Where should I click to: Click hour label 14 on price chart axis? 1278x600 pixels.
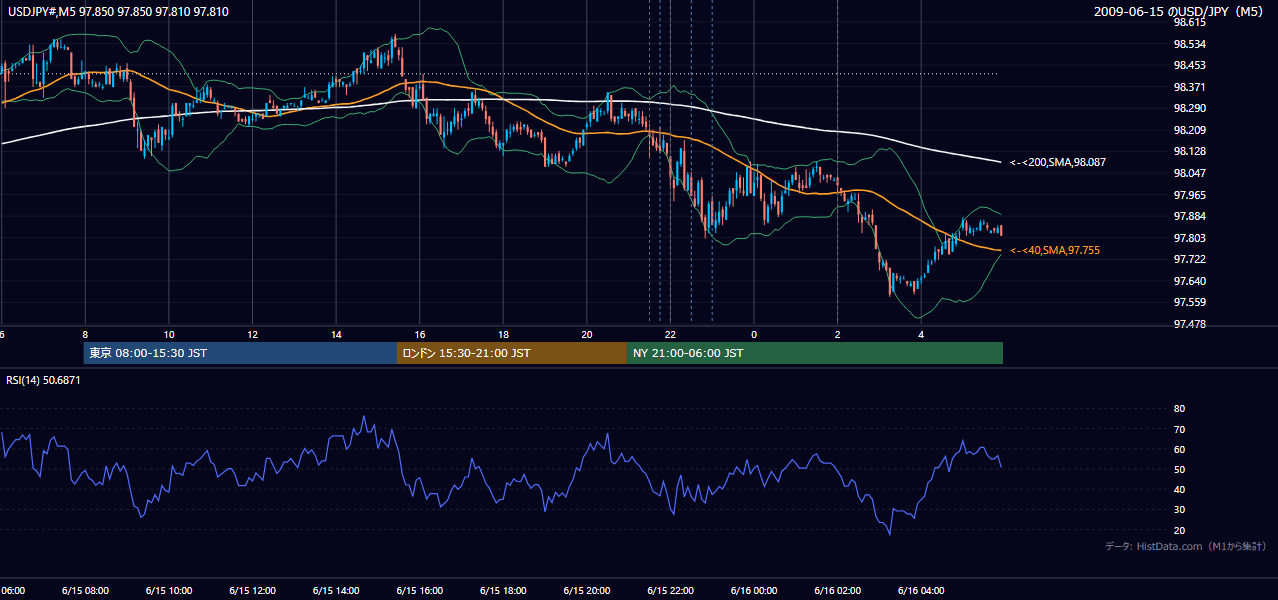336,334
